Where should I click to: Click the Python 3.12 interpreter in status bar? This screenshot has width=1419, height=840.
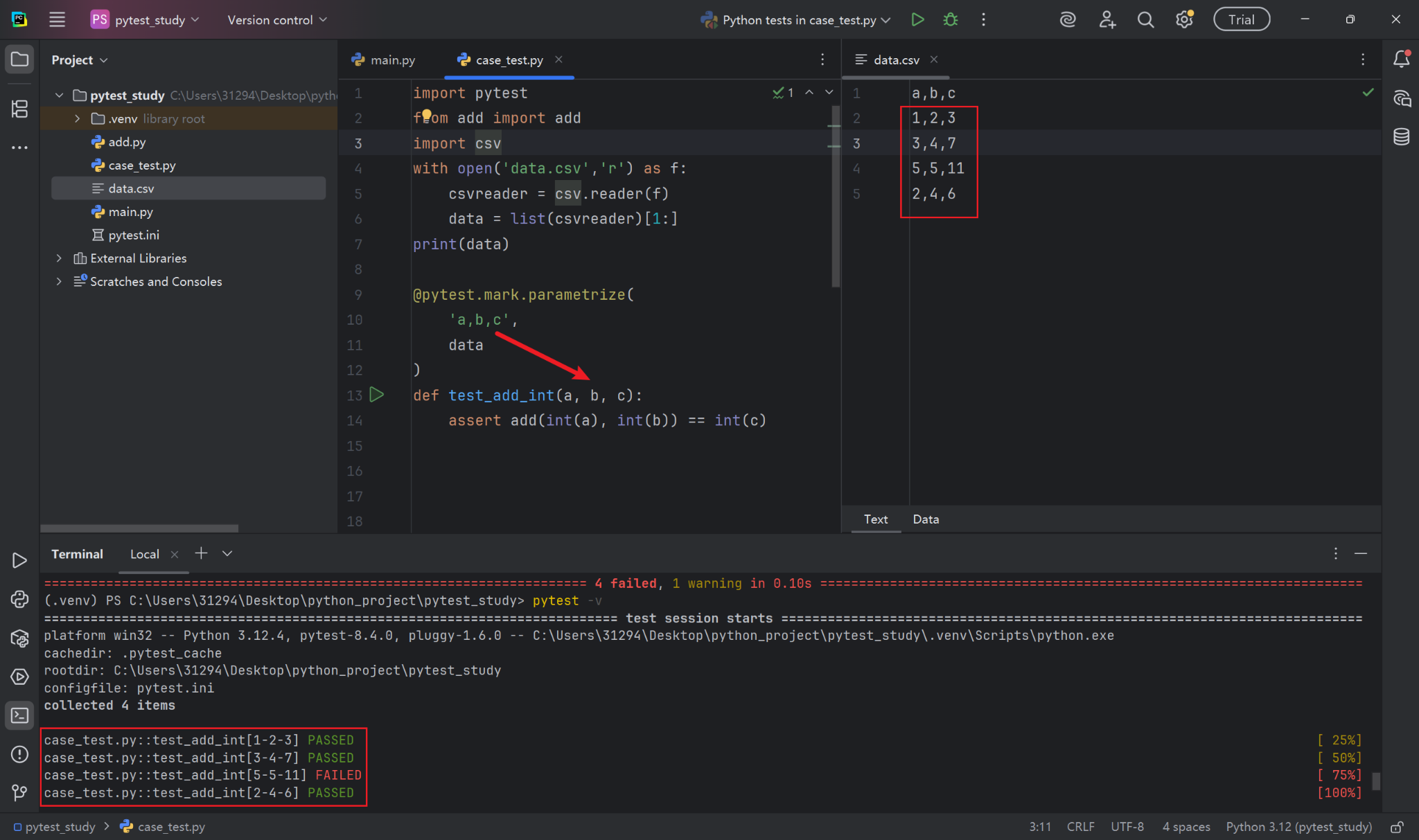(x=1298, y=827)
